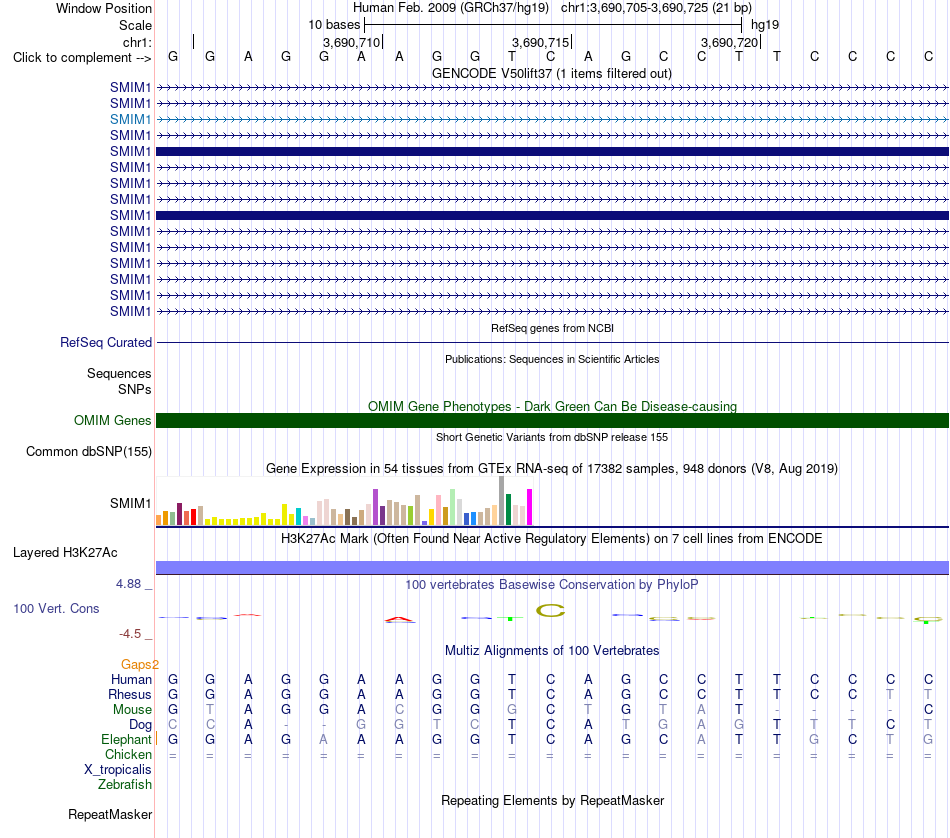Click the 'Sequences' track label
Image resolution: width=950 pixels, height=838 pixels.
pos(119,373)
